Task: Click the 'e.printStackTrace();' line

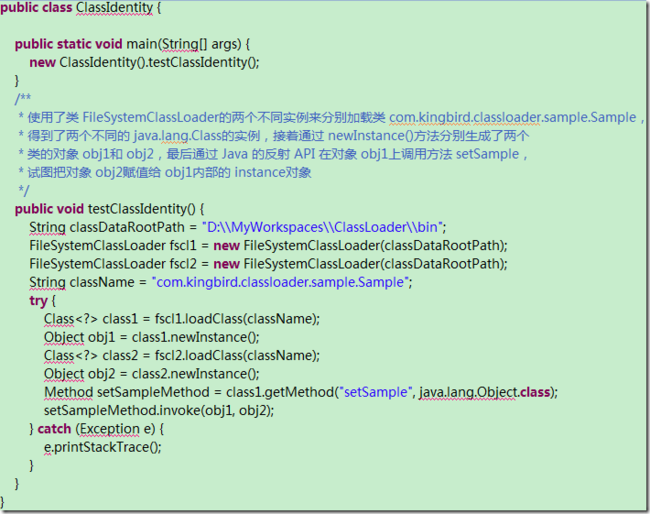Action: 103,447
